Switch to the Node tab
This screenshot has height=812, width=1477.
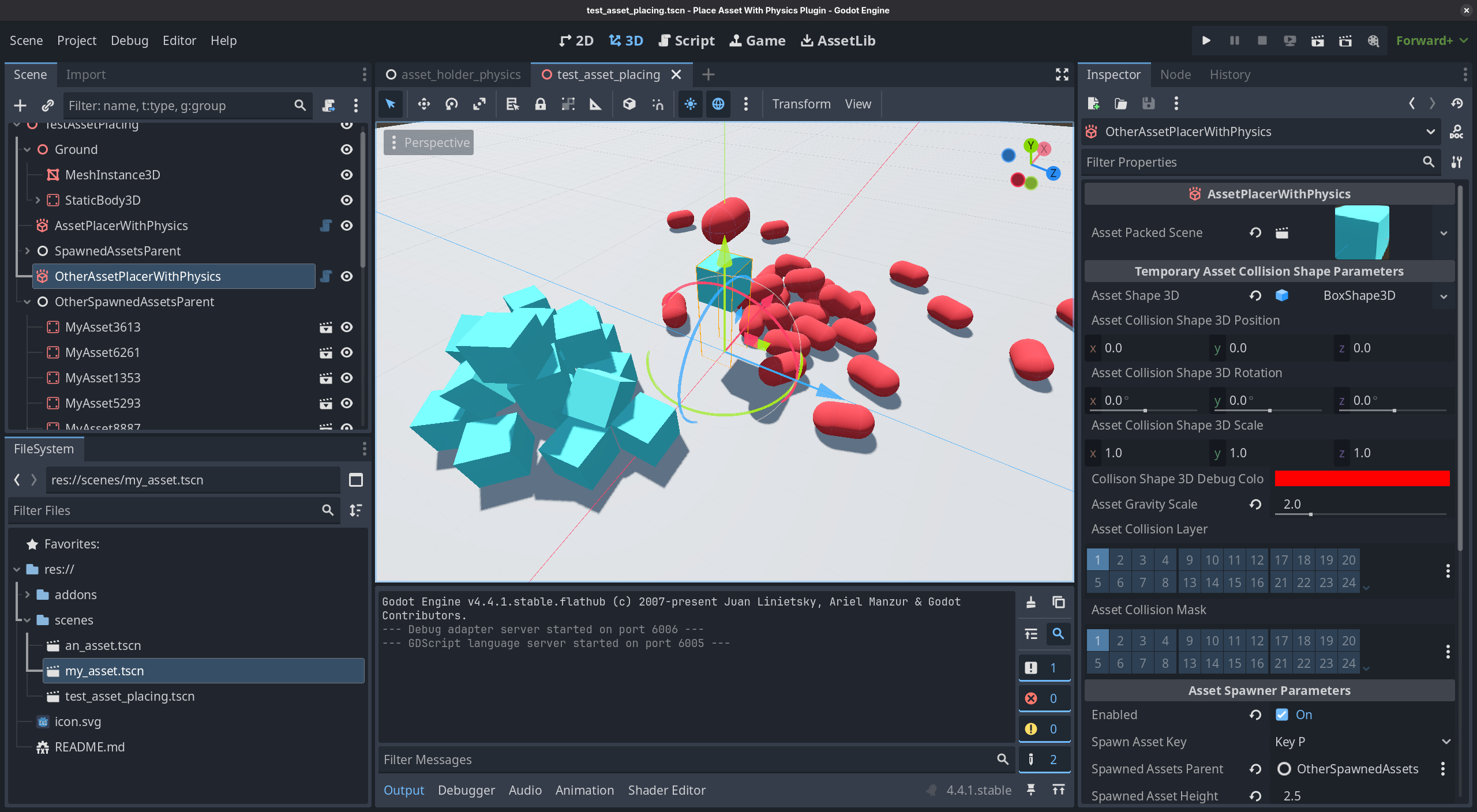(x=1175, y=74)
